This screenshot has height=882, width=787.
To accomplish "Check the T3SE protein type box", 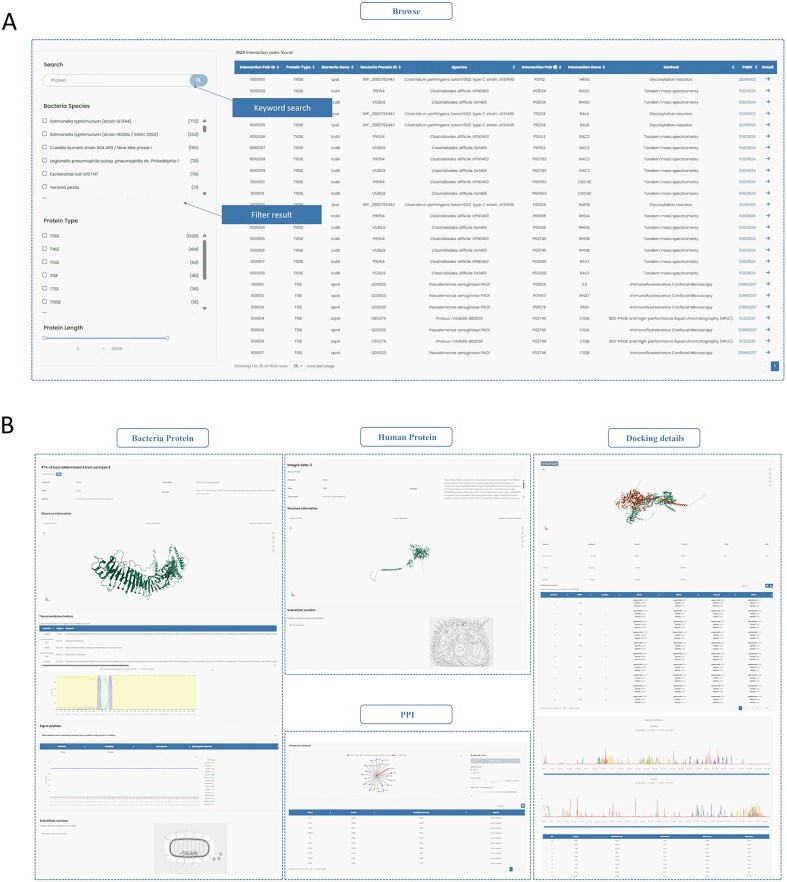I will pyautogui.click(x=44, y=236).
